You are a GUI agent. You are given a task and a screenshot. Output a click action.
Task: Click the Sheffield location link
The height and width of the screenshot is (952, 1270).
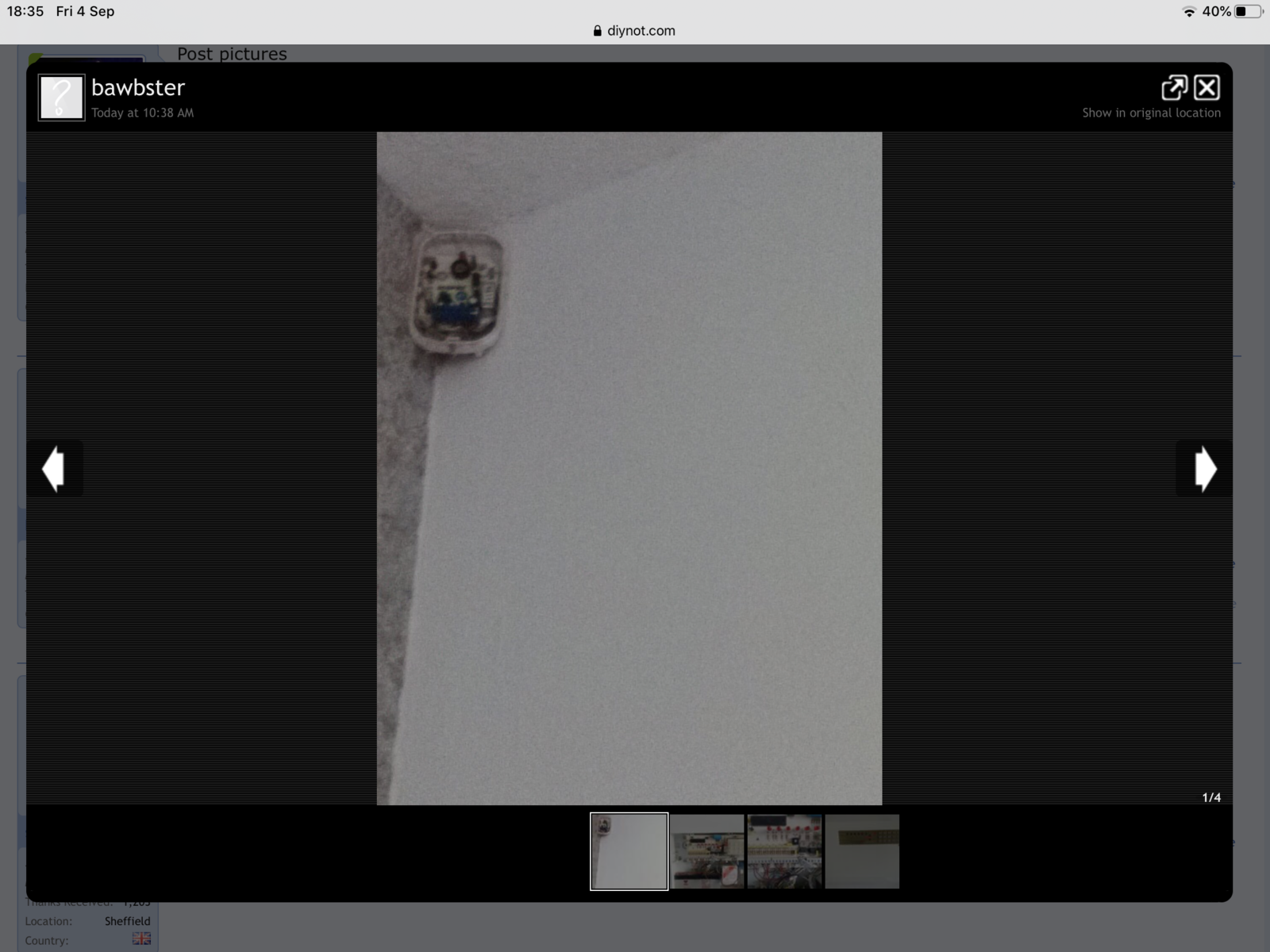pos(127,921)
